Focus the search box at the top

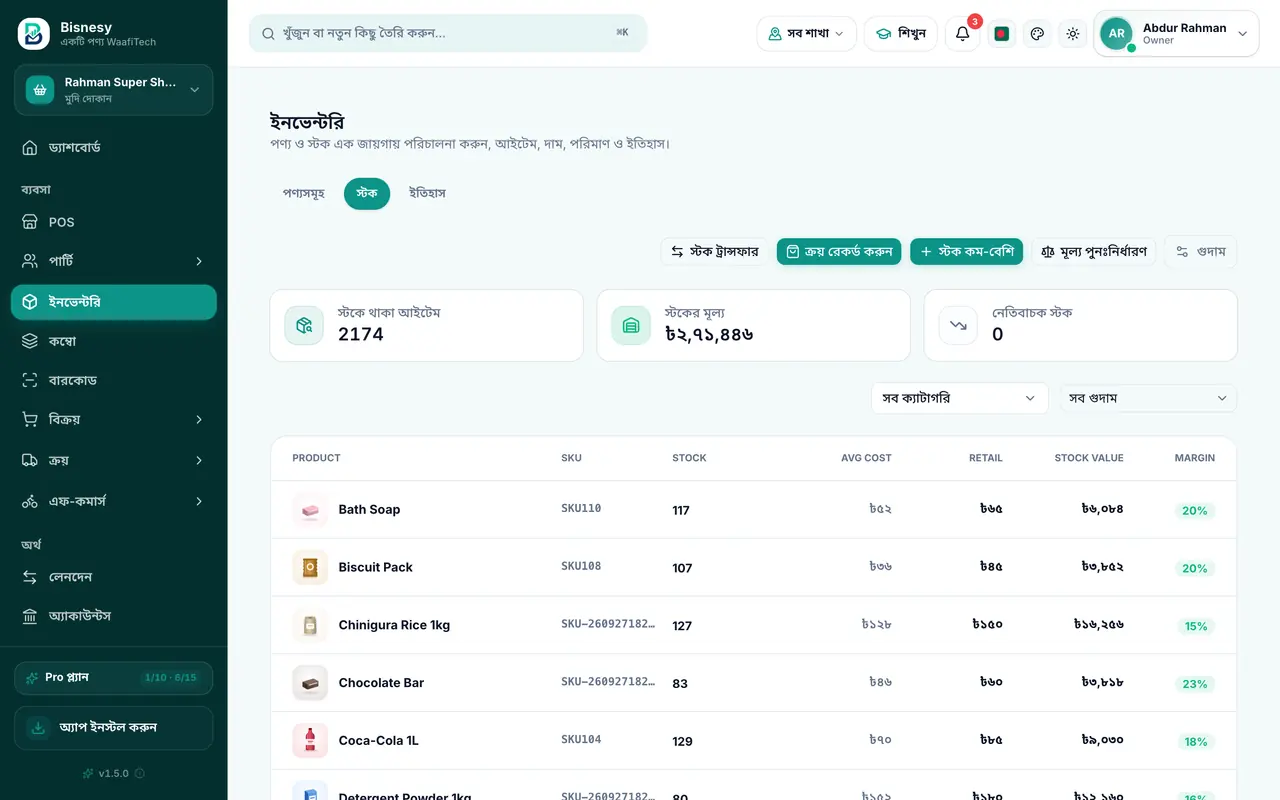(x=448, y=33)
